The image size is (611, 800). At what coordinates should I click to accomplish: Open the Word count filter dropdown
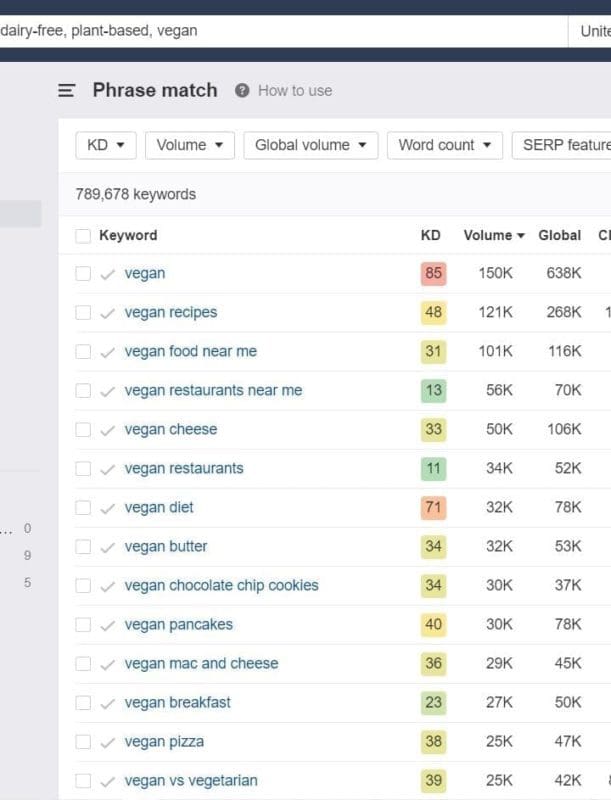tap(444, 145)
